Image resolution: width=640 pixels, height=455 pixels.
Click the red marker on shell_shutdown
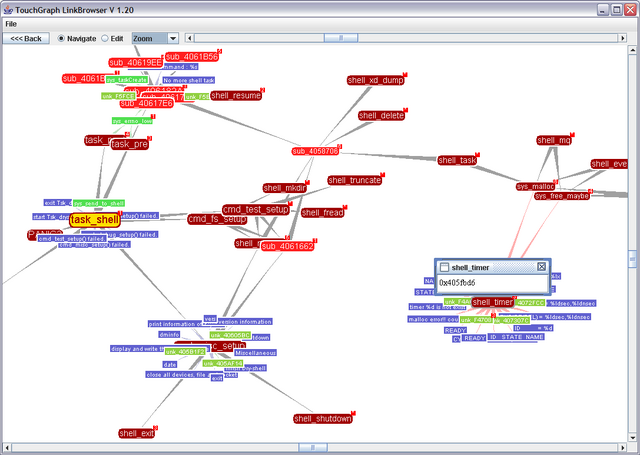pos(353,413)
